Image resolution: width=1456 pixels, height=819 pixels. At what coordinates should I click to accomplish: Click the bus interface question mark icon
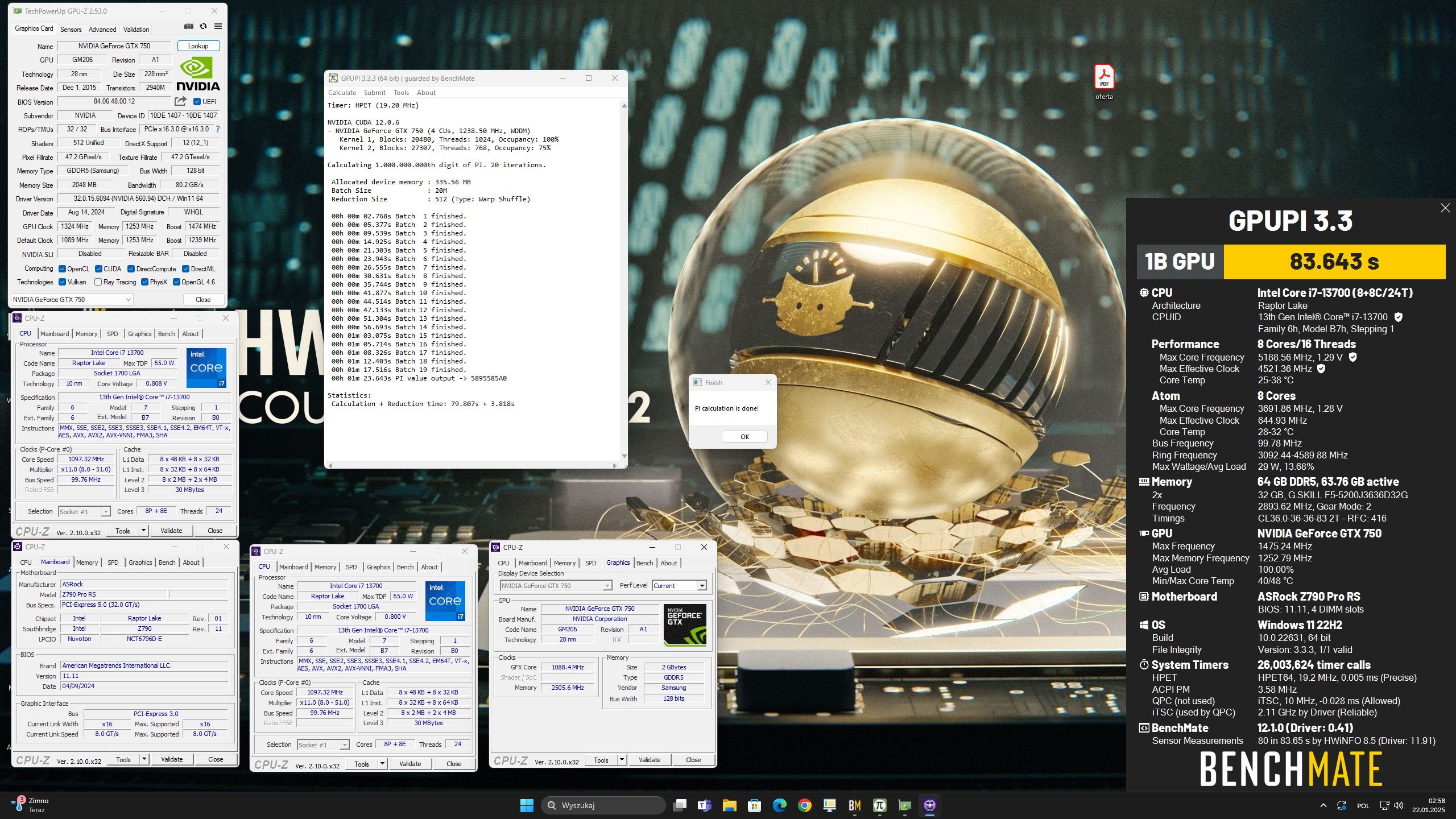[x=217, y=129]
